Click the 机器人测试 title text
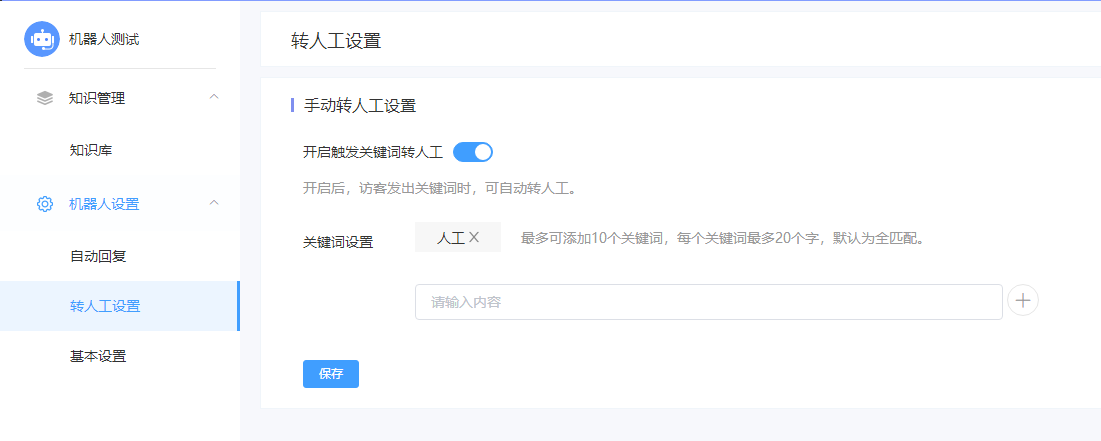Viewport: 1101px width, 441px height. coord(104,39)
